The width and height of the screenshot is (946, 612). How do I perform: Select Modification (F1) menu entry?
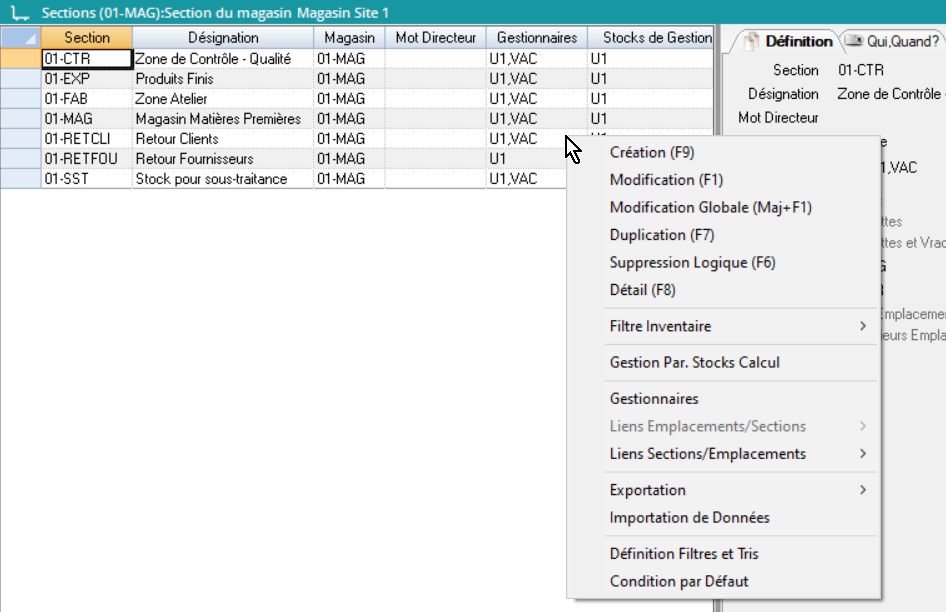pos(666,180)
